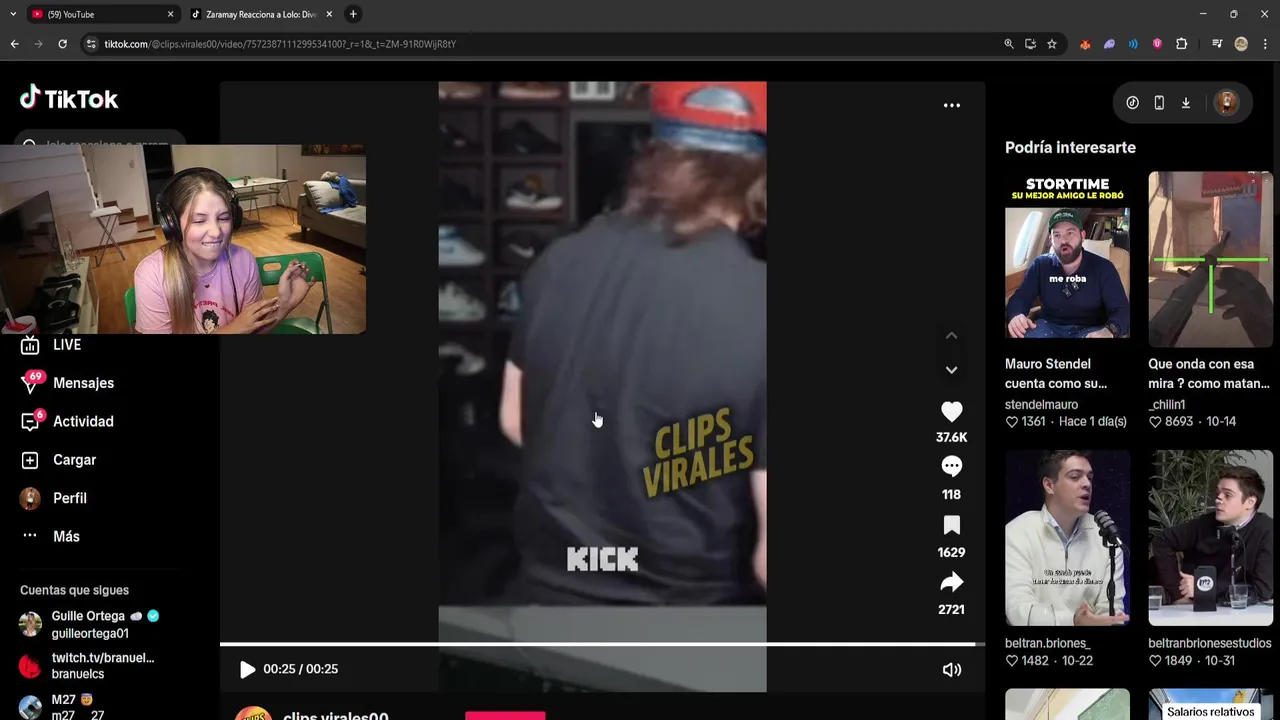Close the 'Zaramay Reacciona a Lolo' tab

(x=329, y=14)
